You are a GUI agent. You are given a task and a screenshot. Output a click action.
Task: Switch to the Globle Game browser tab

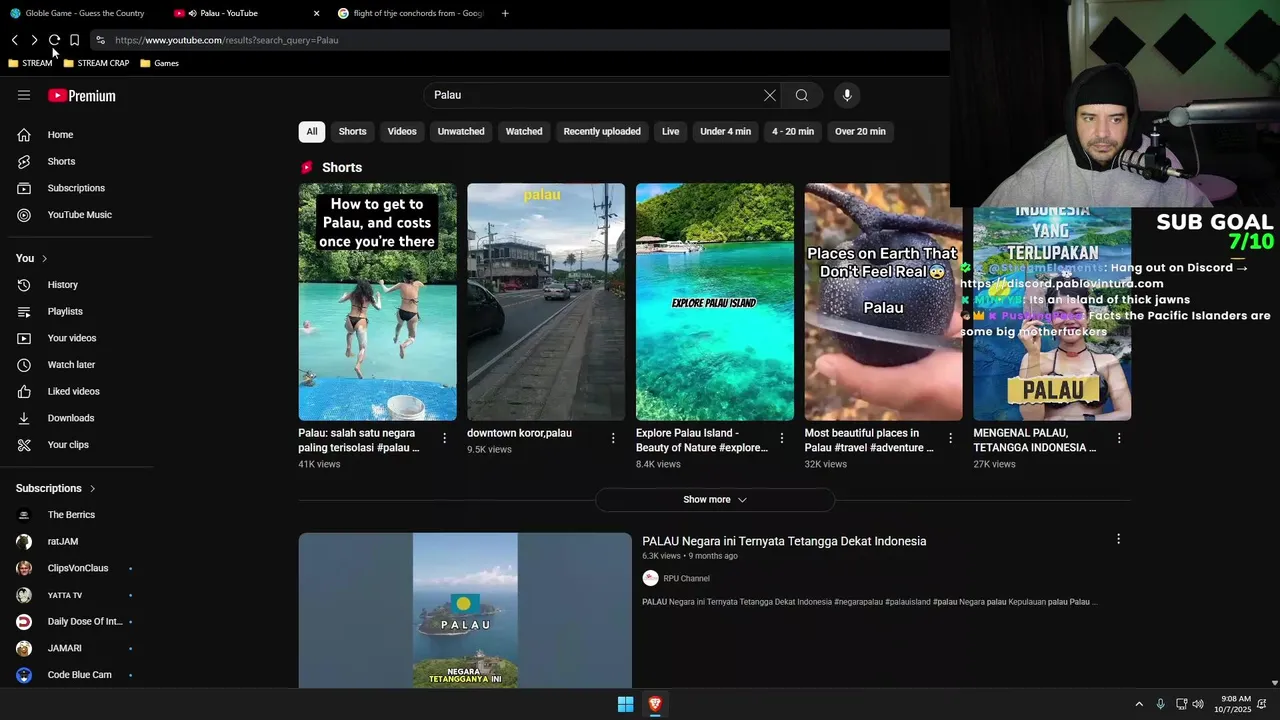pos(83,13)
